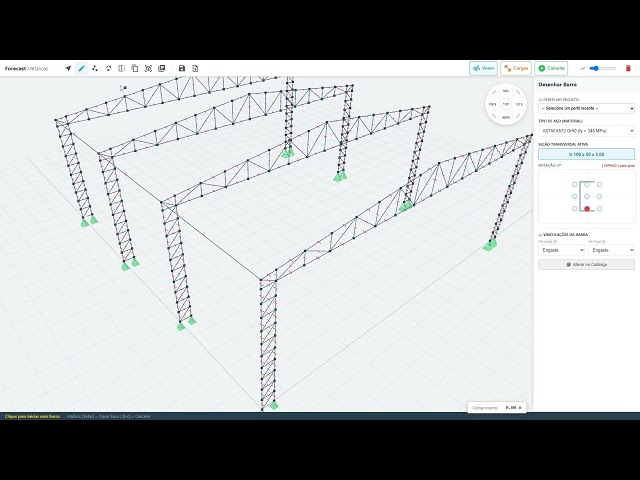Select red bottom-center insertion point

(x=587, y=209)
